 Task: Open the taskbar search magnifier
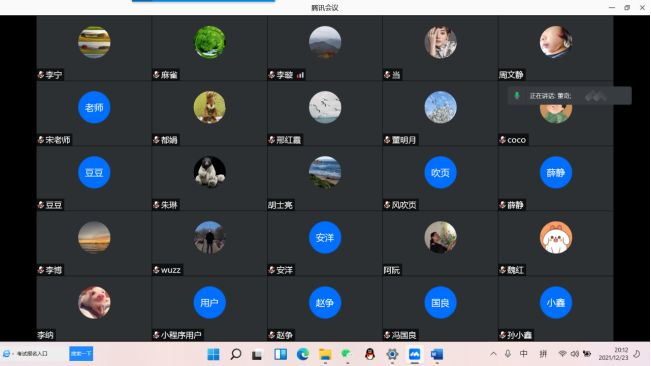[x=236, y=354]
